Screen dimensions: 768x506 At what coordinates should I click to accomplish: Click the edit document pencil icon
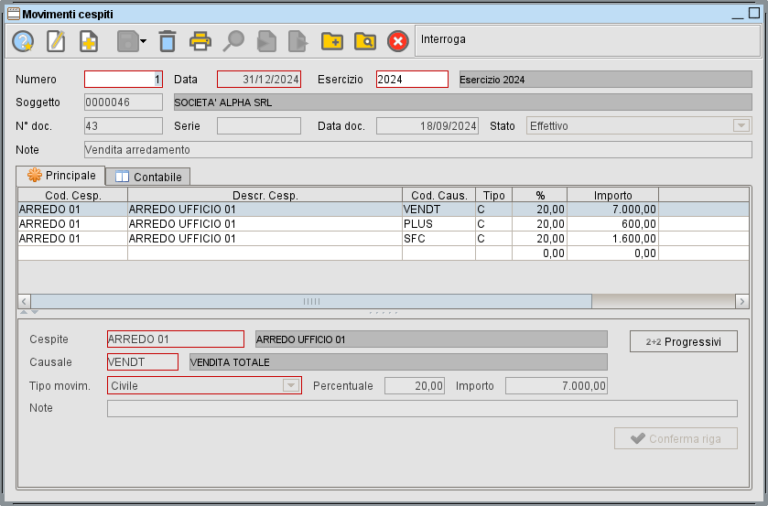pos(55,41)
